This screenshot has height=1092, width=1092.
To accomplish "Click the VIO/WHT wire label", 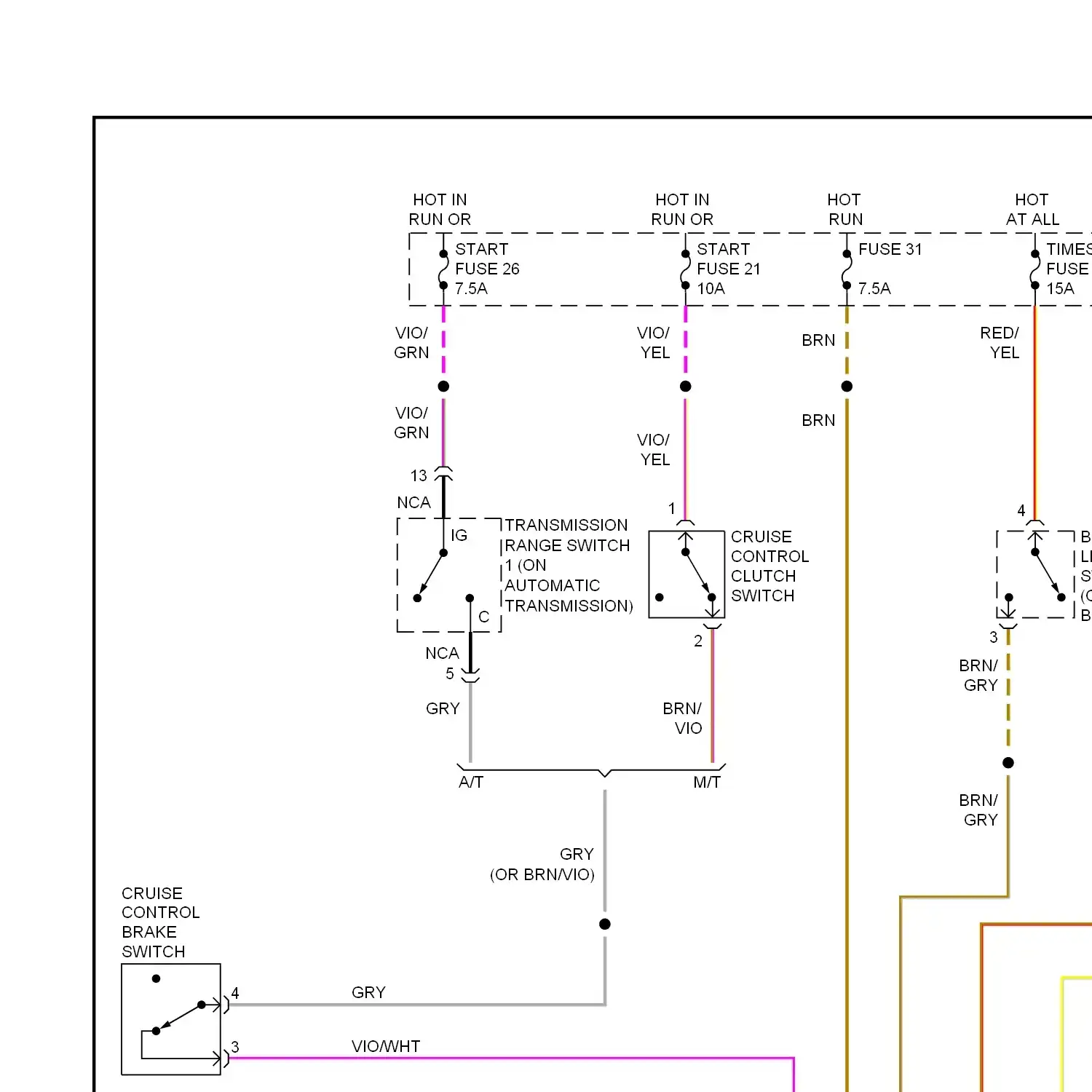I will (386, 1046).
